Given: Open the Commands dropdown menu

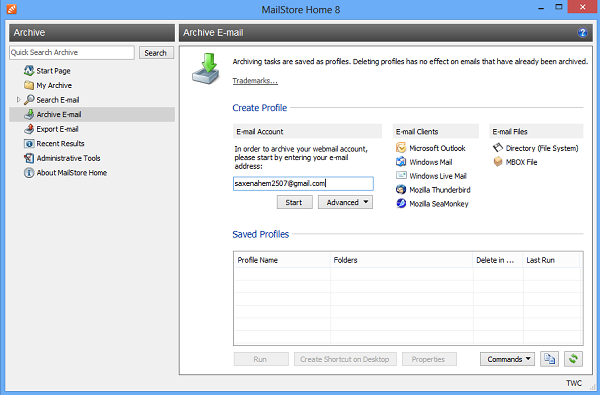Looking at the screenshot, I should pyautogui.click(x=507, y=359).
